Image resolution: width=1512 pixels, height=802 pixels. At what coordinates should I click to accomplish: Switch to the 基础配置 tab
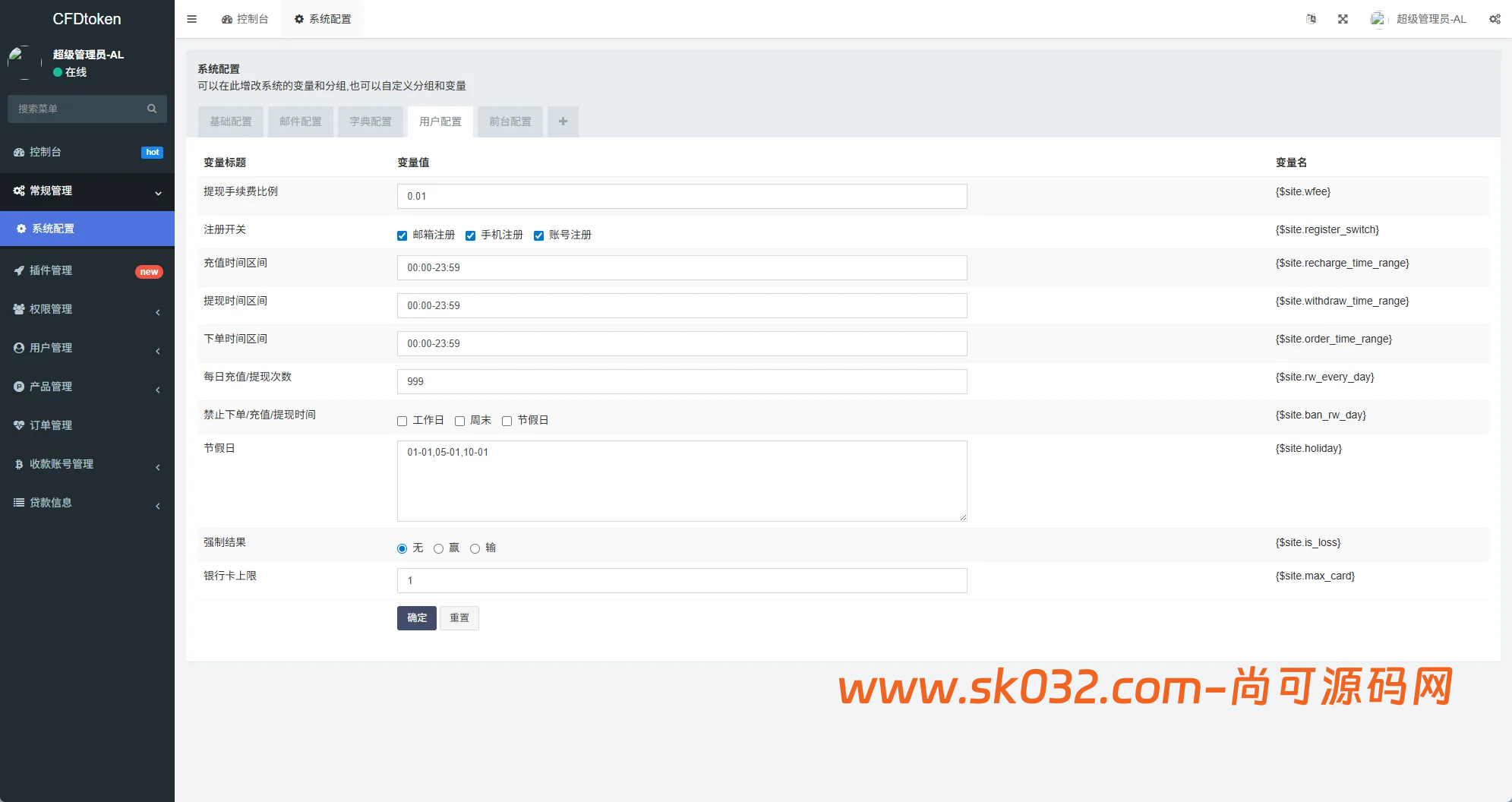231,122
